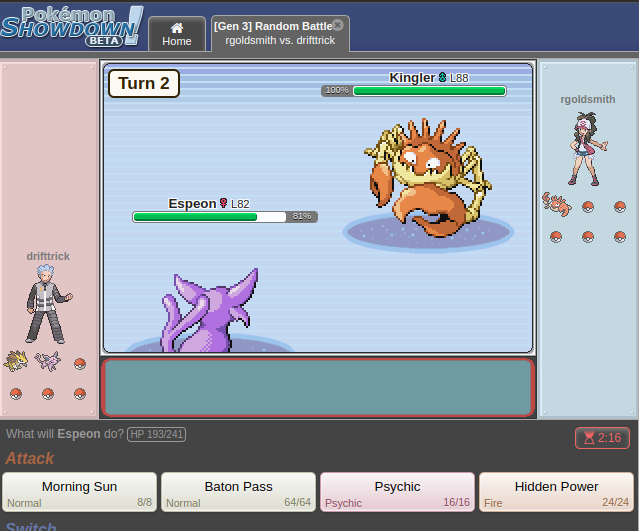The image size is (639, 531).
Task: Click the drifttrick trainer avatar
Action: pos(49,304)
